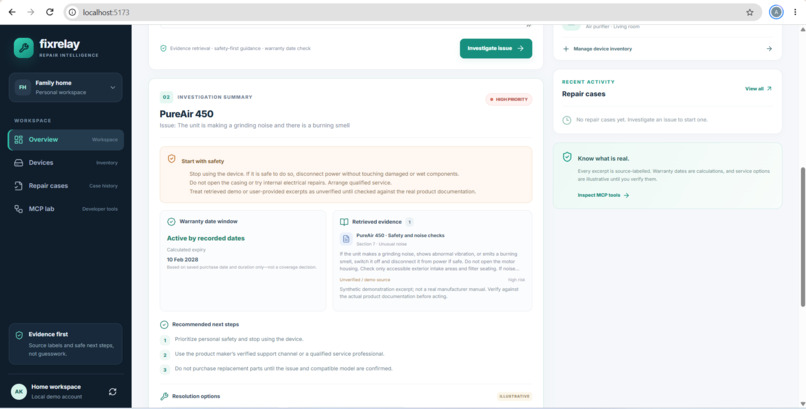Click the ILLUSTRATIVE badge
This screenshot has width=806, height=409.
(x=514, y=396)
